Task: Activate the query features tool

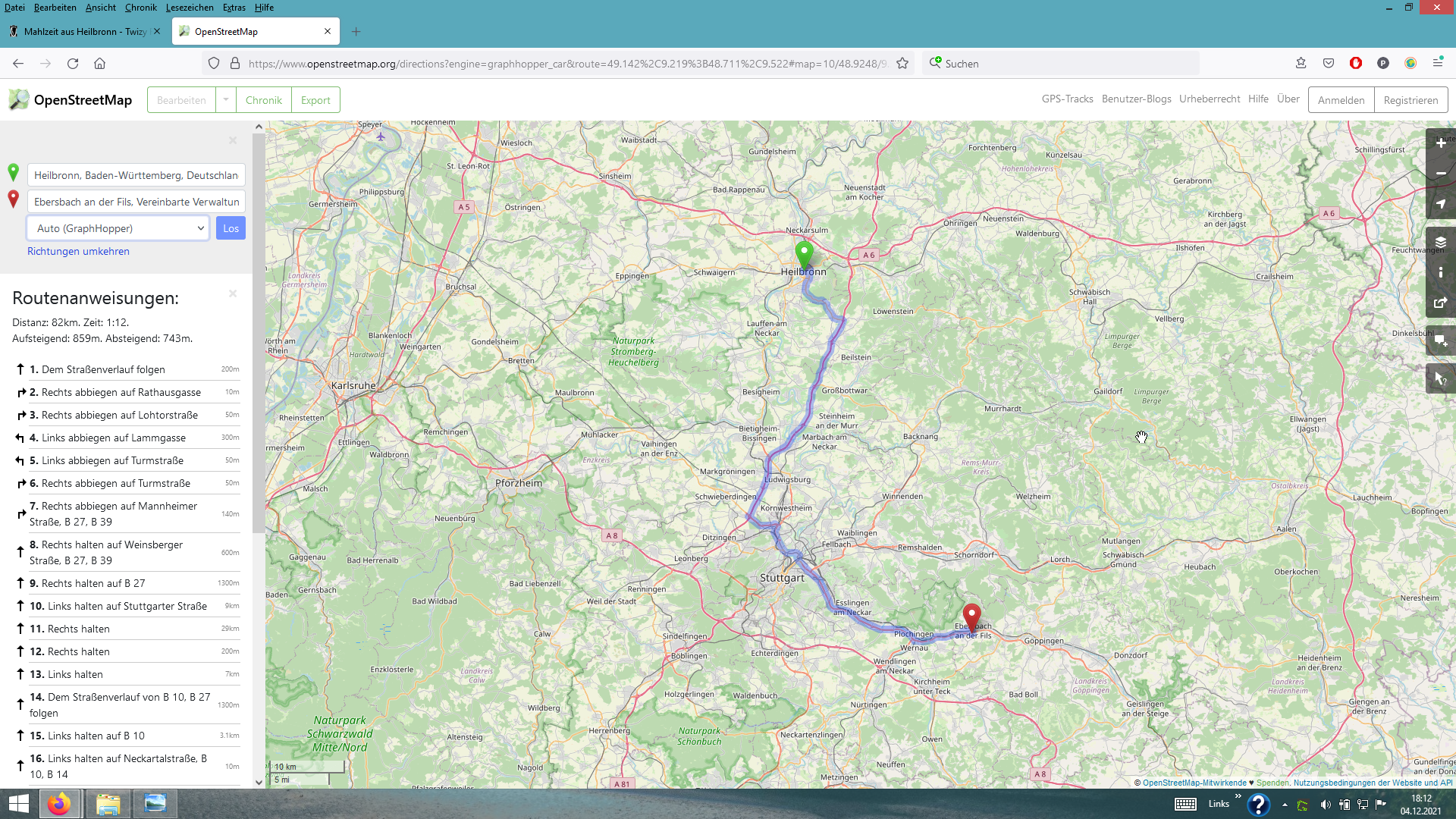Action: (1440, 378)
